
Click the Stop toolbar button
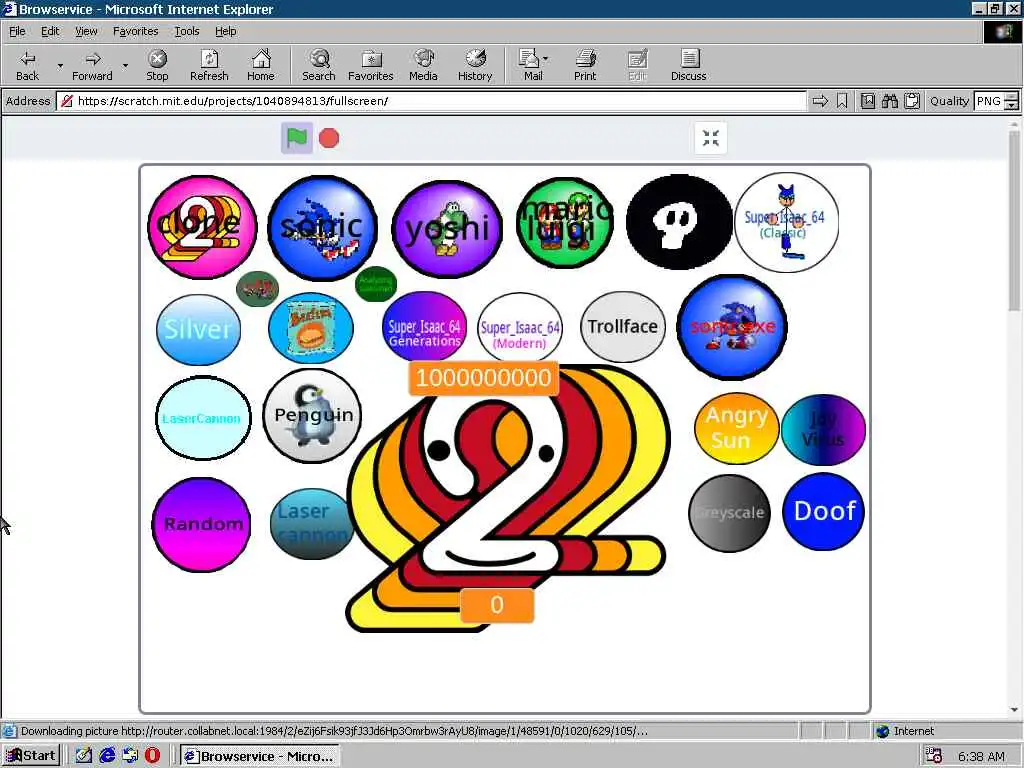[x=157, y=65]
